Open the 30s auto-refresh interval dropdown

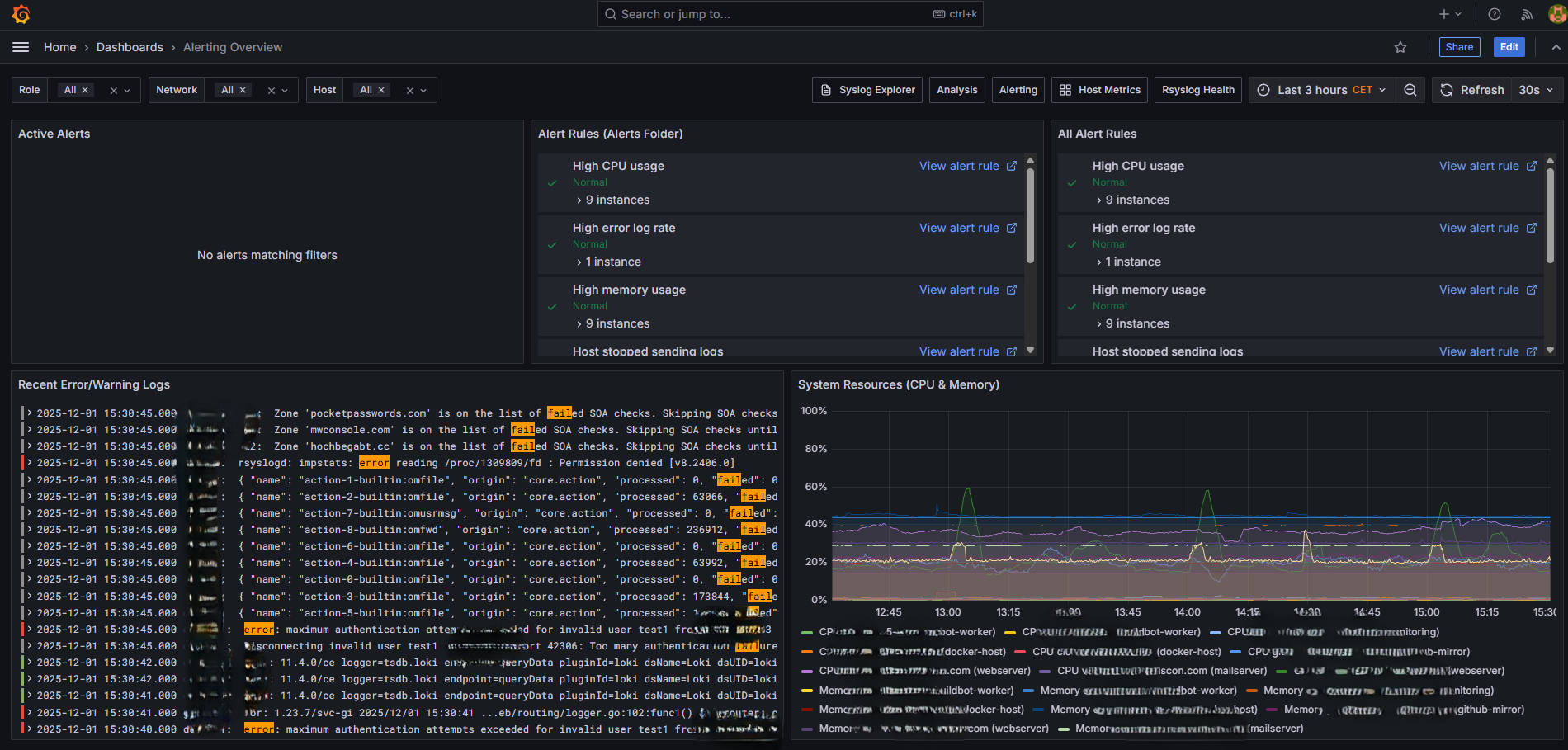point(1533,89)
